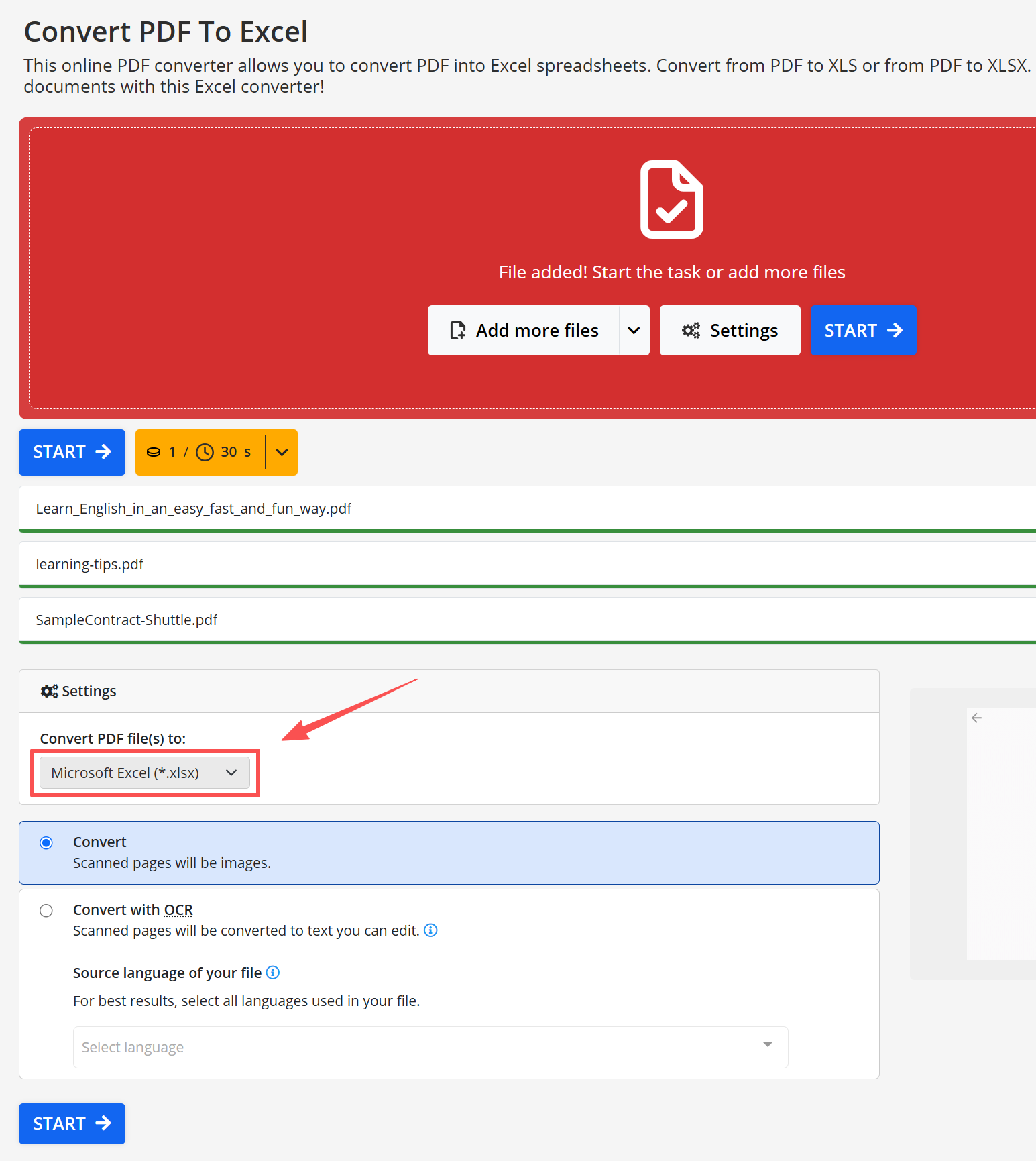Click the START button above the file list
Image resolution: width=1036 pixels, height=1161 pixels.
click(x=72, y=452)
